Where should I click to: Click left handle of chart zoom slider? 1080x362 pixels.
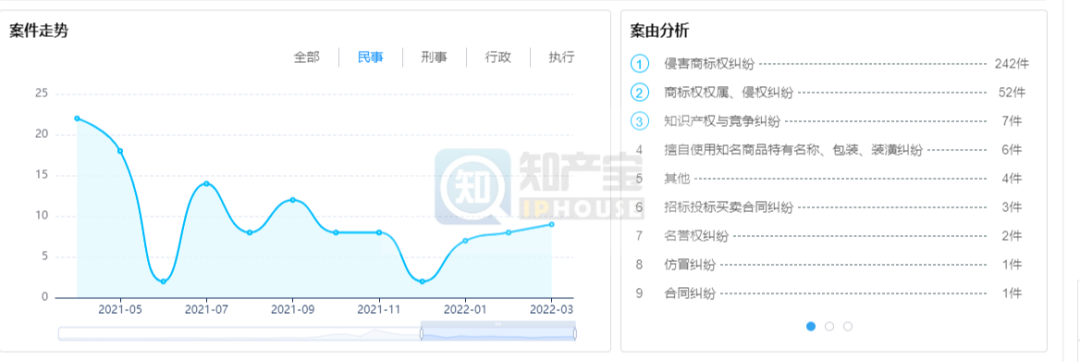[421, 334]
